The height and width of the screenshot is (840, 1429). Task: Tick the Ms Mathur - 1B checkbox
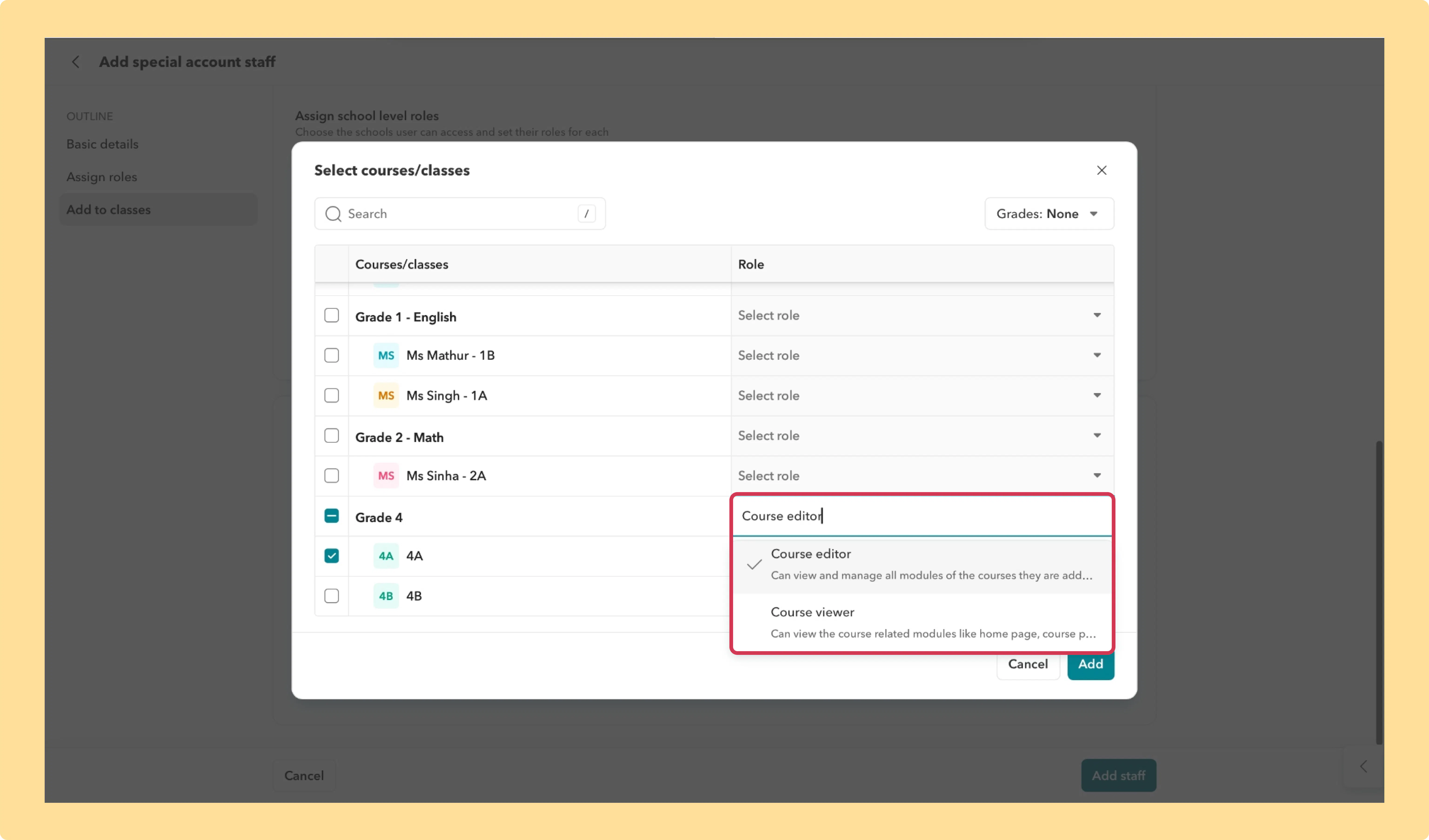(x=331, y=356)
